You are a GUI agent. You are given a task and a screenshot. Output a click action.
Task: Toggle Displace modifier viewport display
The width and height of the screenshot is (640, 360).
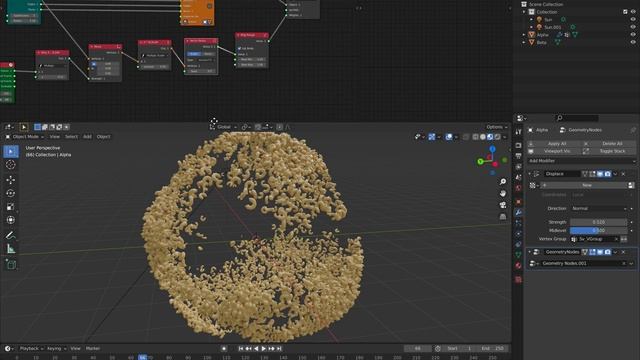click(x=600, y=174)
